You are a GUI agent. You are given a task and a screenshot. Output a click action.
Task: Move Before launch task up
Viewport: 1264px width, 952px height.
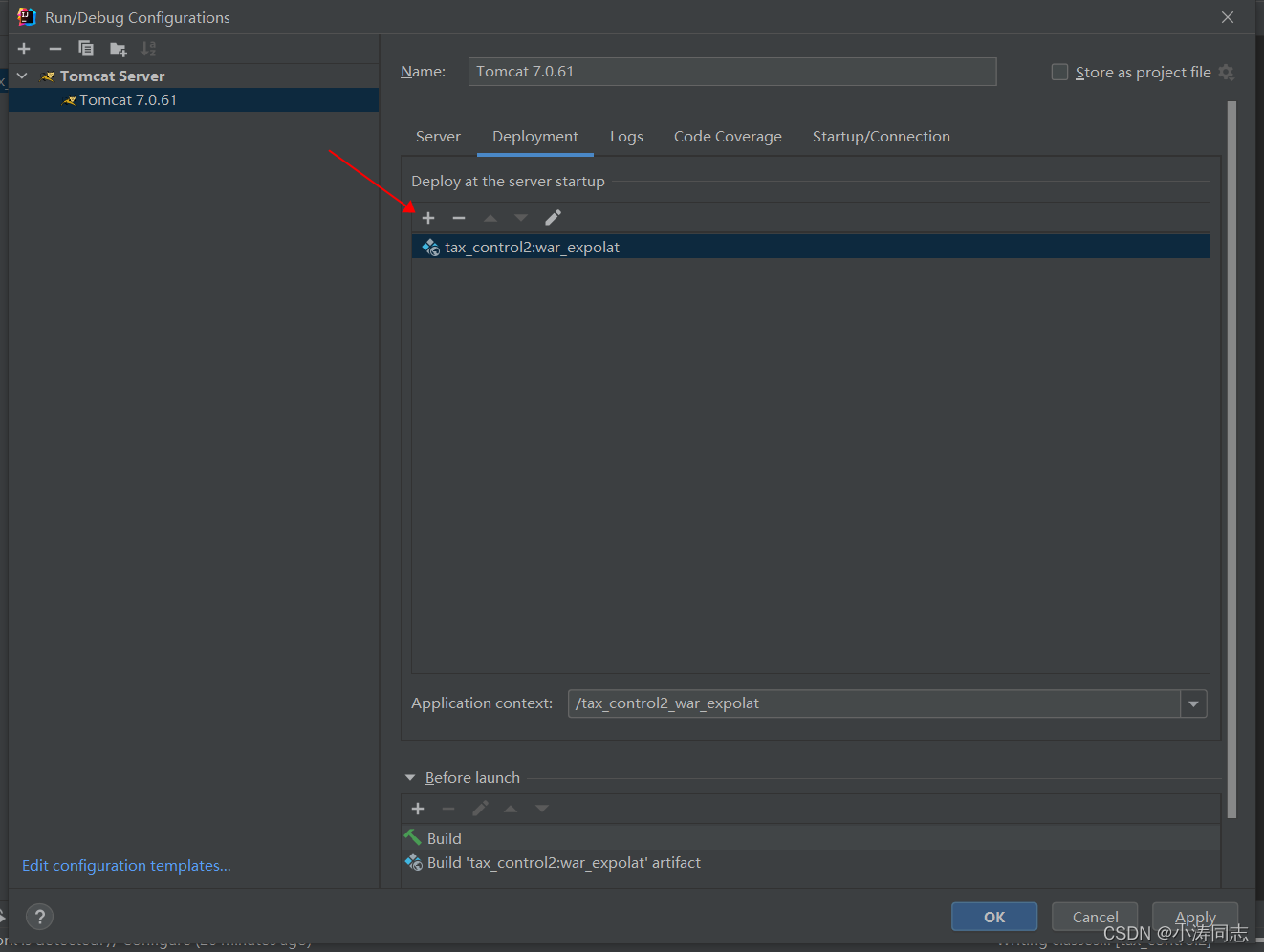[x=511, y=809]
